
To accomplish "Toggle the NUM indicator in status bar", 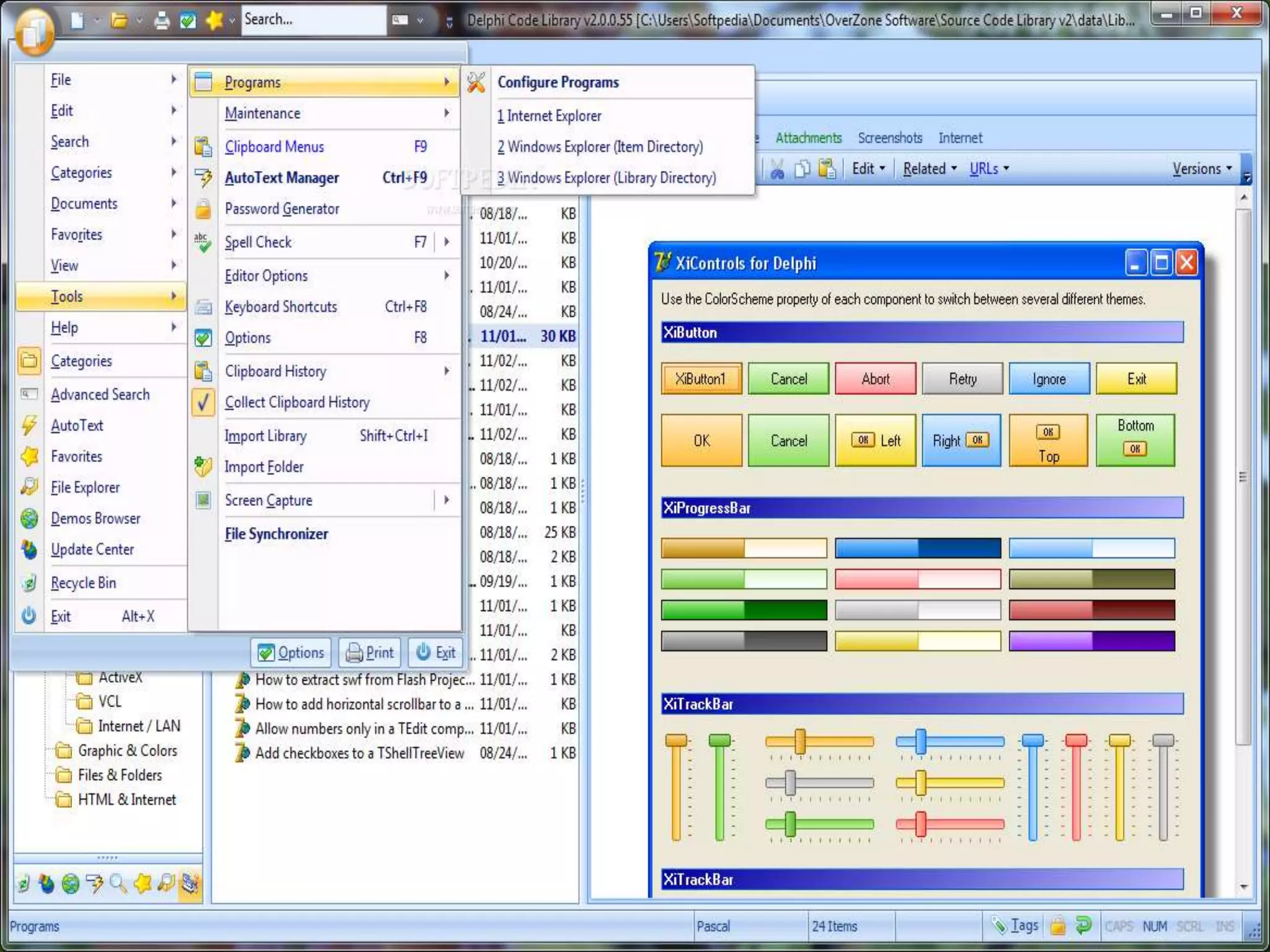I will [1154, 926].
